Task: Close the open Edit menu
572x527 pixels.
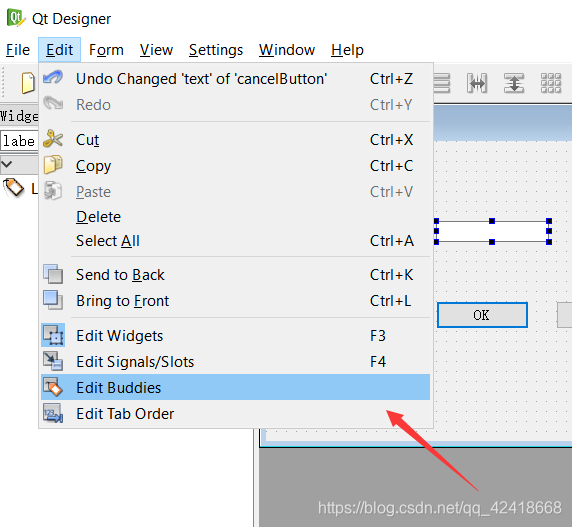Action: tap(59, 50)
